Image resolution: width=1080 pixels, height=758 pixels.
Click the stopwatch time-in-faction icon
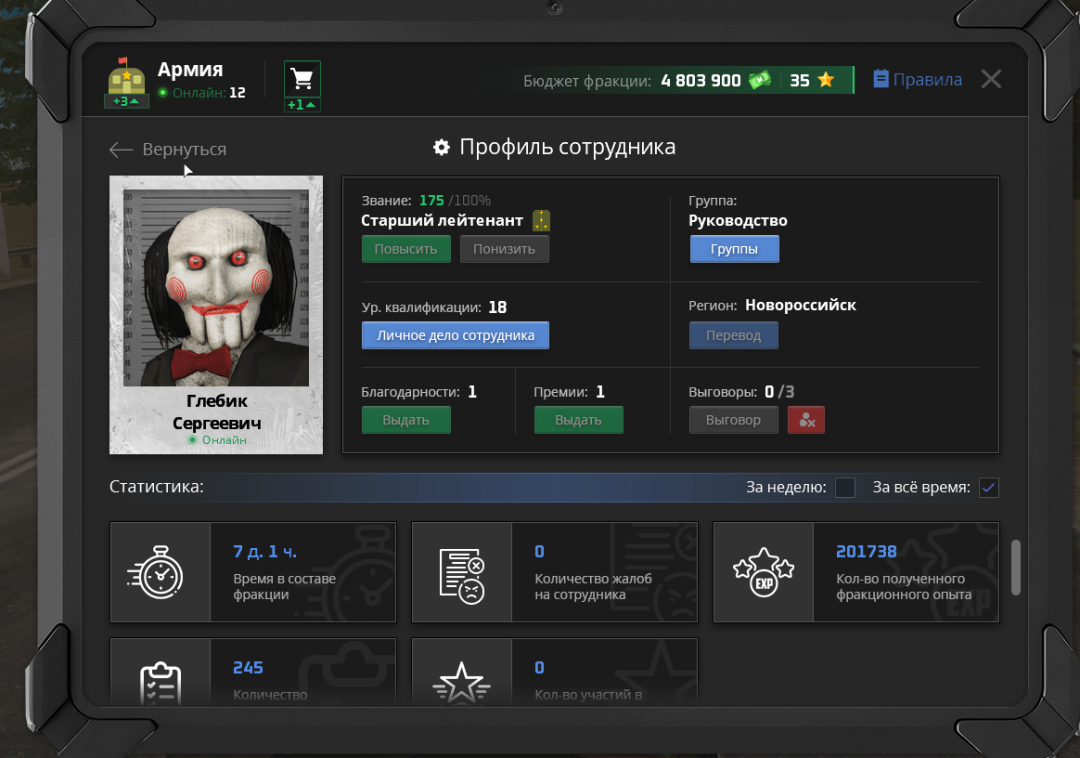click(x=157, y=573)
